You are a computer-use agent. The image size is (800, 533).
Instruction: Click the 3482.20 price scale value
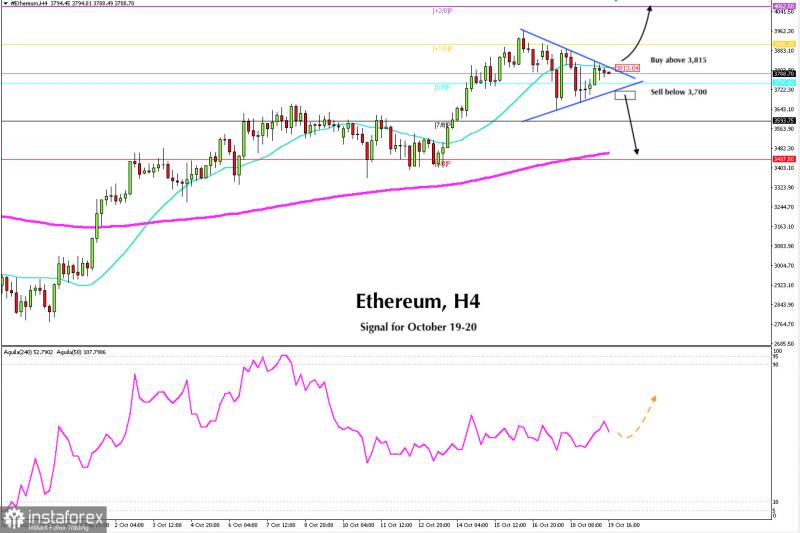pos(784,148)
